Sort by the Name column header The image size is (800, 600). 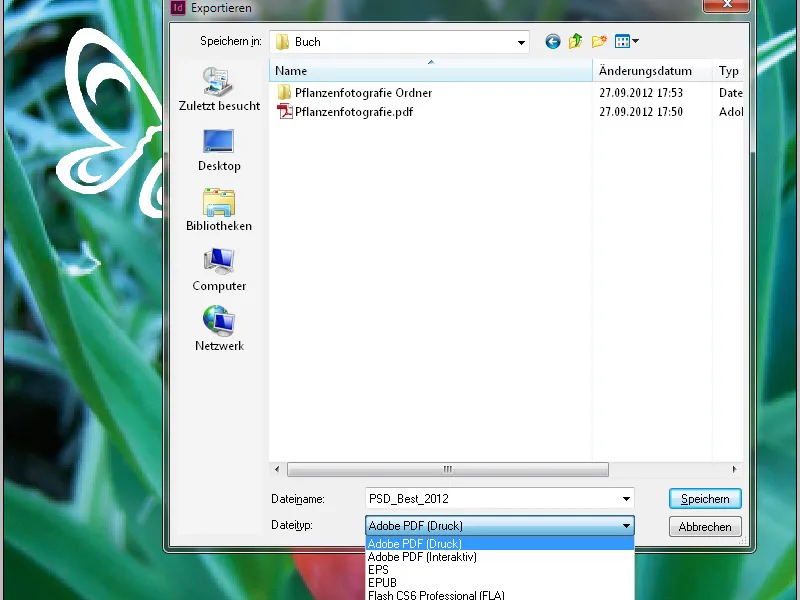(431, 70)
